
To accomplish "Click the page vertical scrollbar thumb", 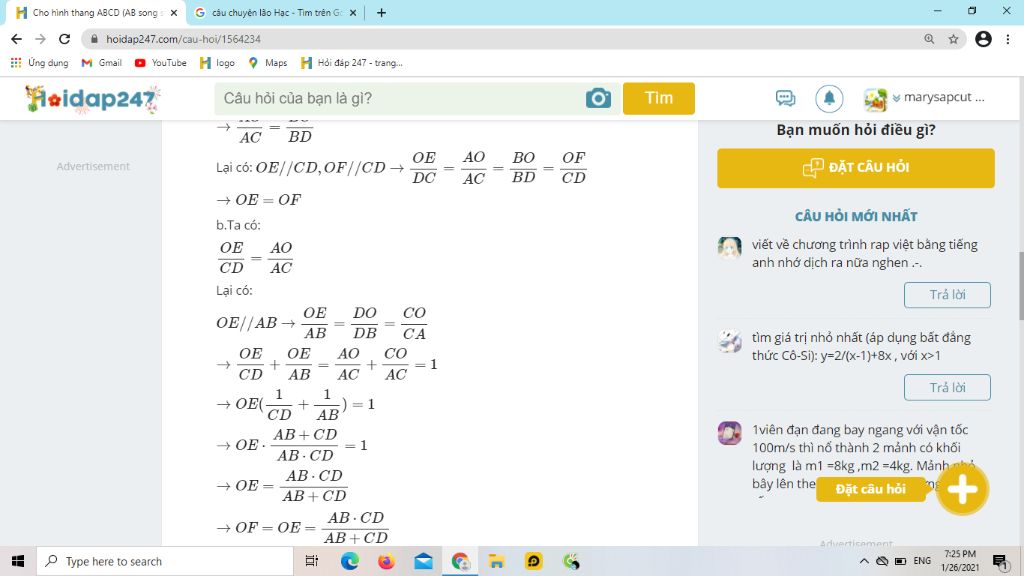I will (1020, 285).
